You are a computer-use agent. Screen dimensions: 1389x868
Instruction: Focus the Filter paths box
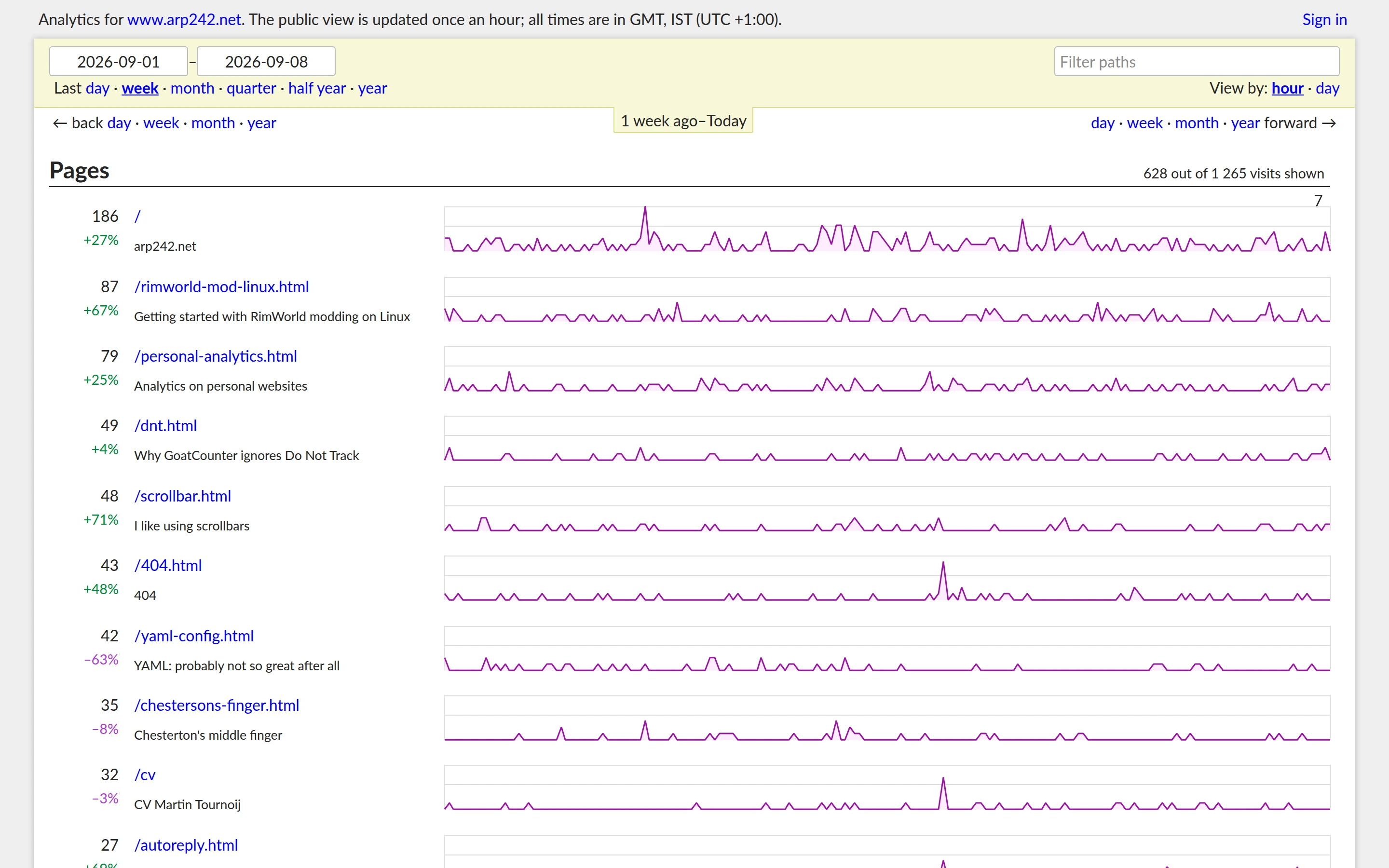(x=1196, y=61)
